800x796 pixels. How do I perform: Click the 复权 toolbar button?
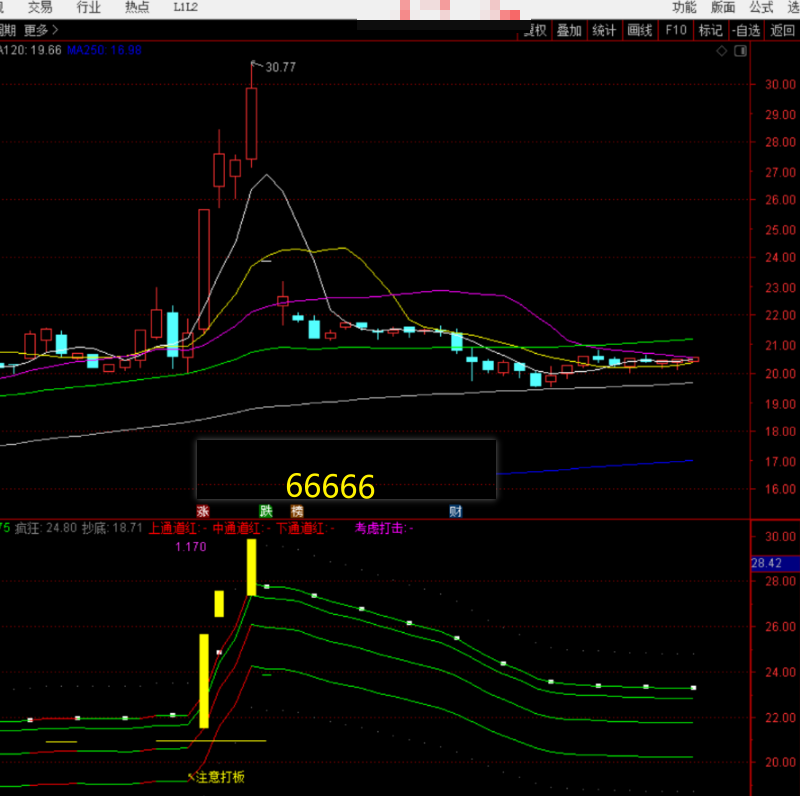coord(536,31)
